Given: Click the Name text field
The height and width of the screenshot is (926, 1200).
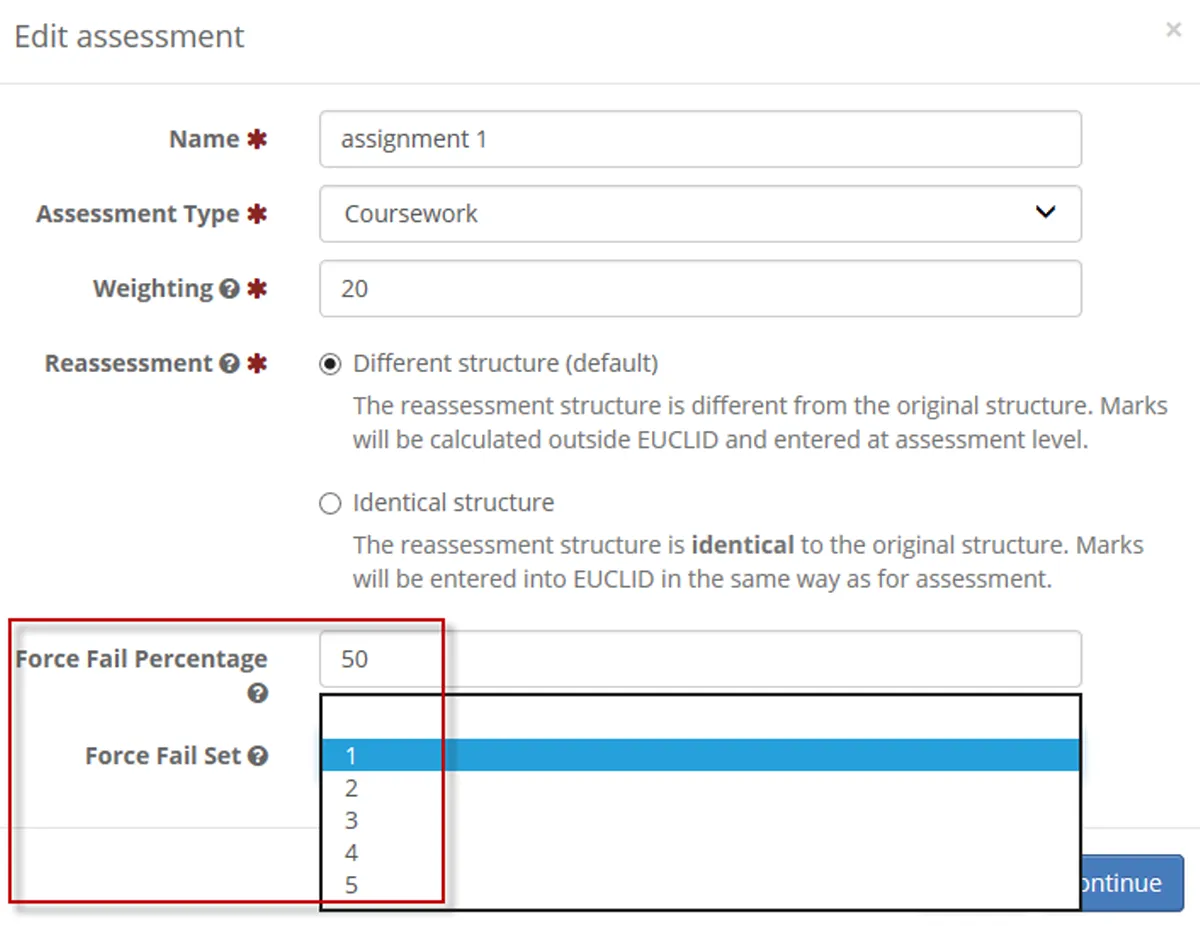Looking at the screenshot, I should click(x=700, y=139).
